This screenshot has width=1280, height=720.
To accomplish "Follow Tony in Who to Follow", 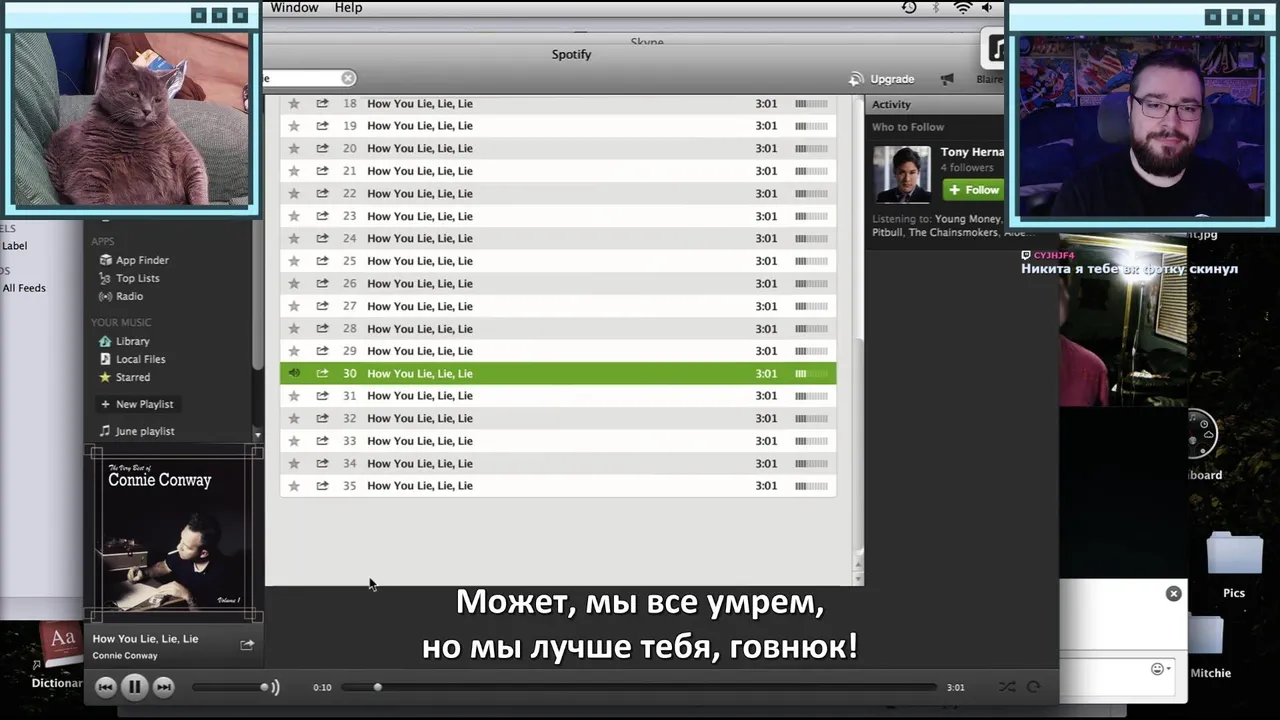I will click(973, 190).
